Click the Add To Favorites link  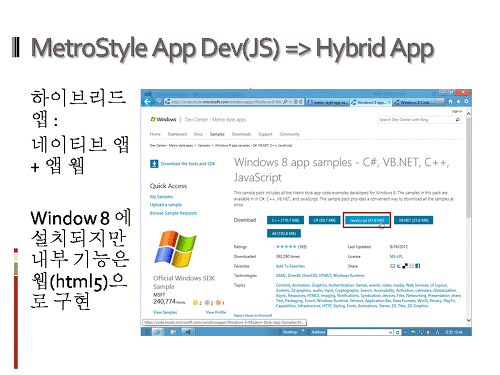click(x=290, y=266)
